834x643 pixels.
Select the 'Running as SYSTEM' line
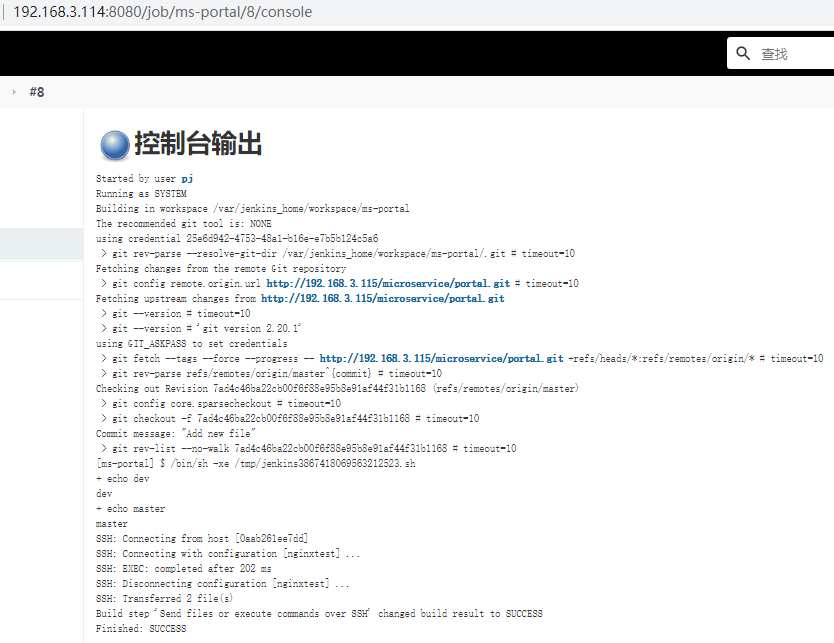141,194
